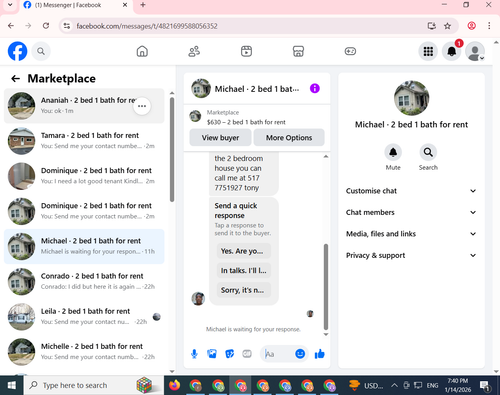The width and height of the screenshot is (500, 395).
Task: Select the Messenger | Facebook tab
Action: coord(76,5)
